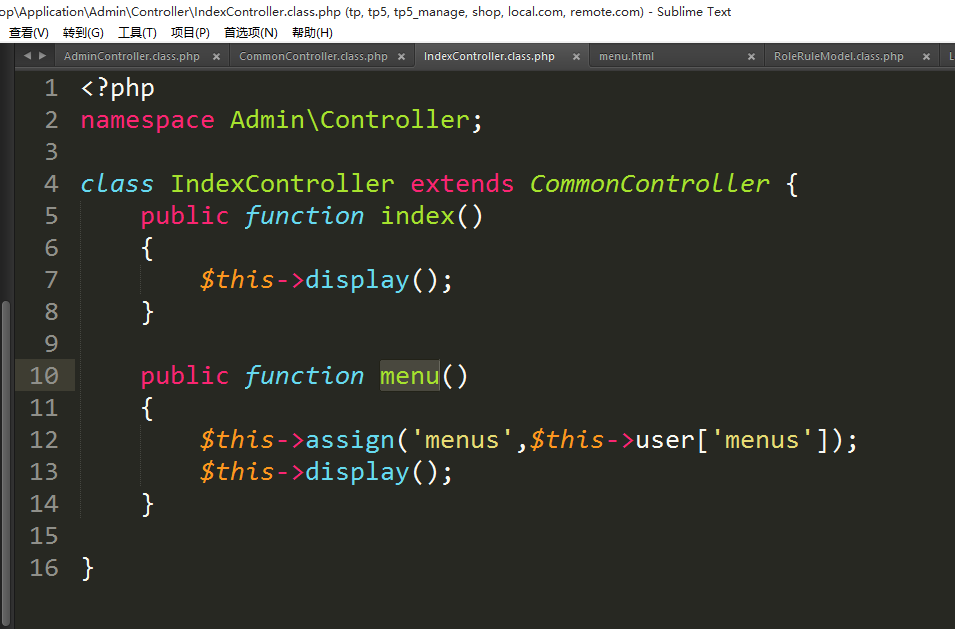The height and width of the screenshot is (629, 955).
Task: Switch to the AdminController.class.php tab
Action: click(x=131, y=57)
